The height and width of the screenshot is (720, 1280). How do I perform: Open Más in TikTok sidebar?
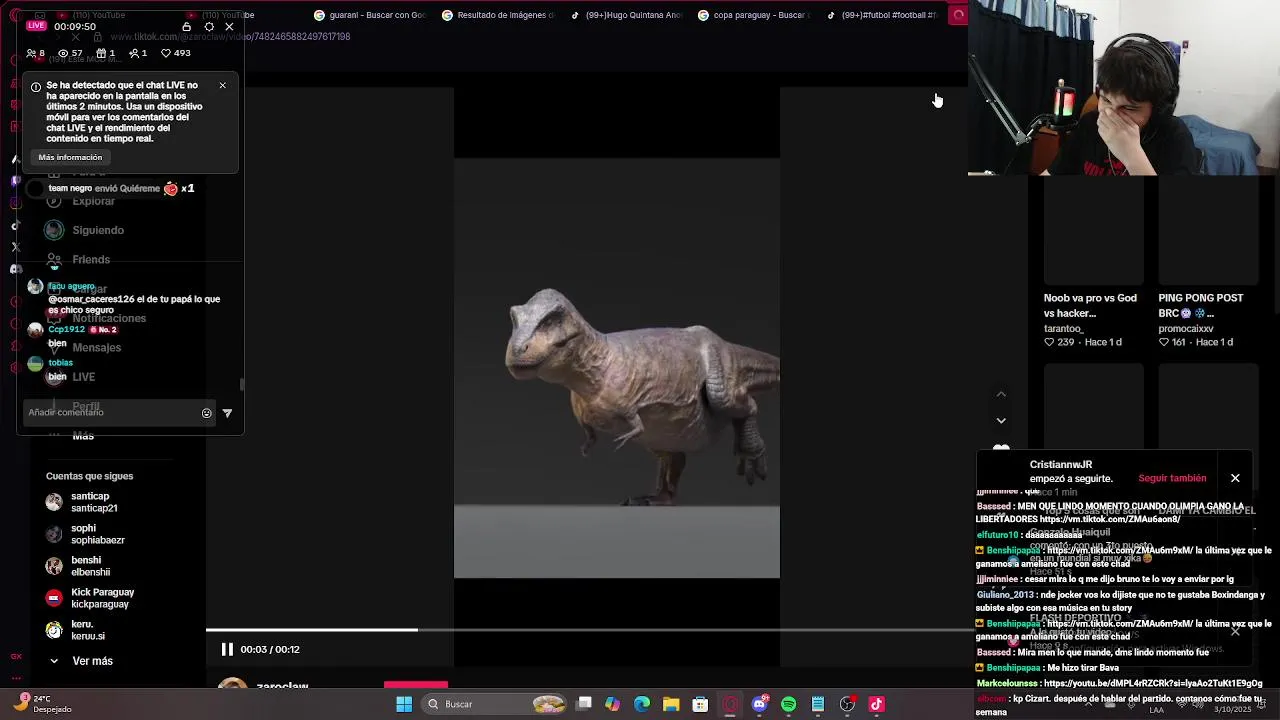(83, 436)
